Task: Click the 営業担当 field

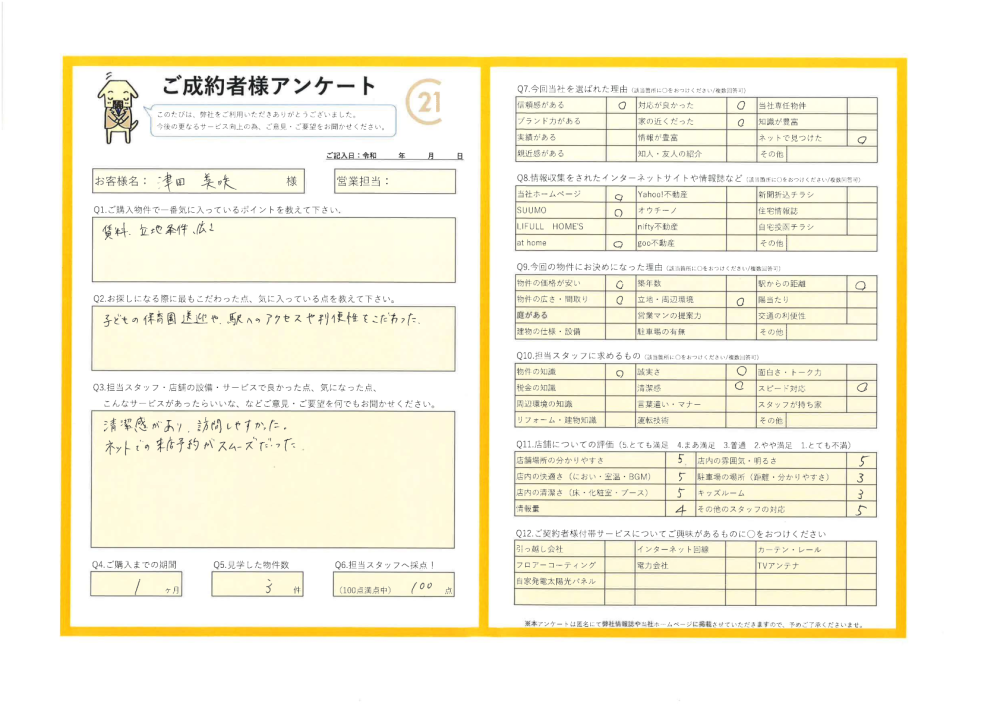Action: click(393, 182)
